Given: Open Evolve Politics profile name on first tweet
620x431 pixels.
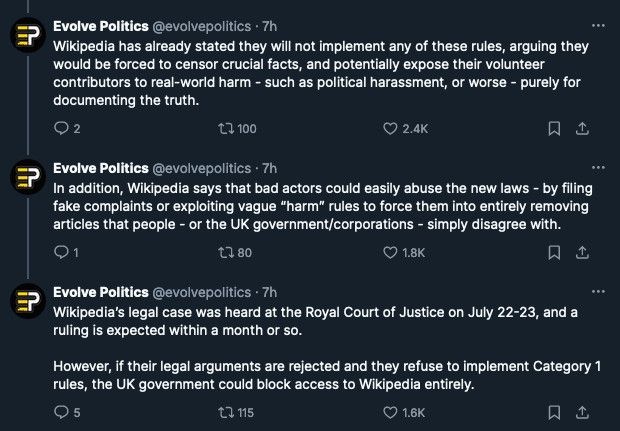Looking at the screenshot, I should tap(99, 27).
